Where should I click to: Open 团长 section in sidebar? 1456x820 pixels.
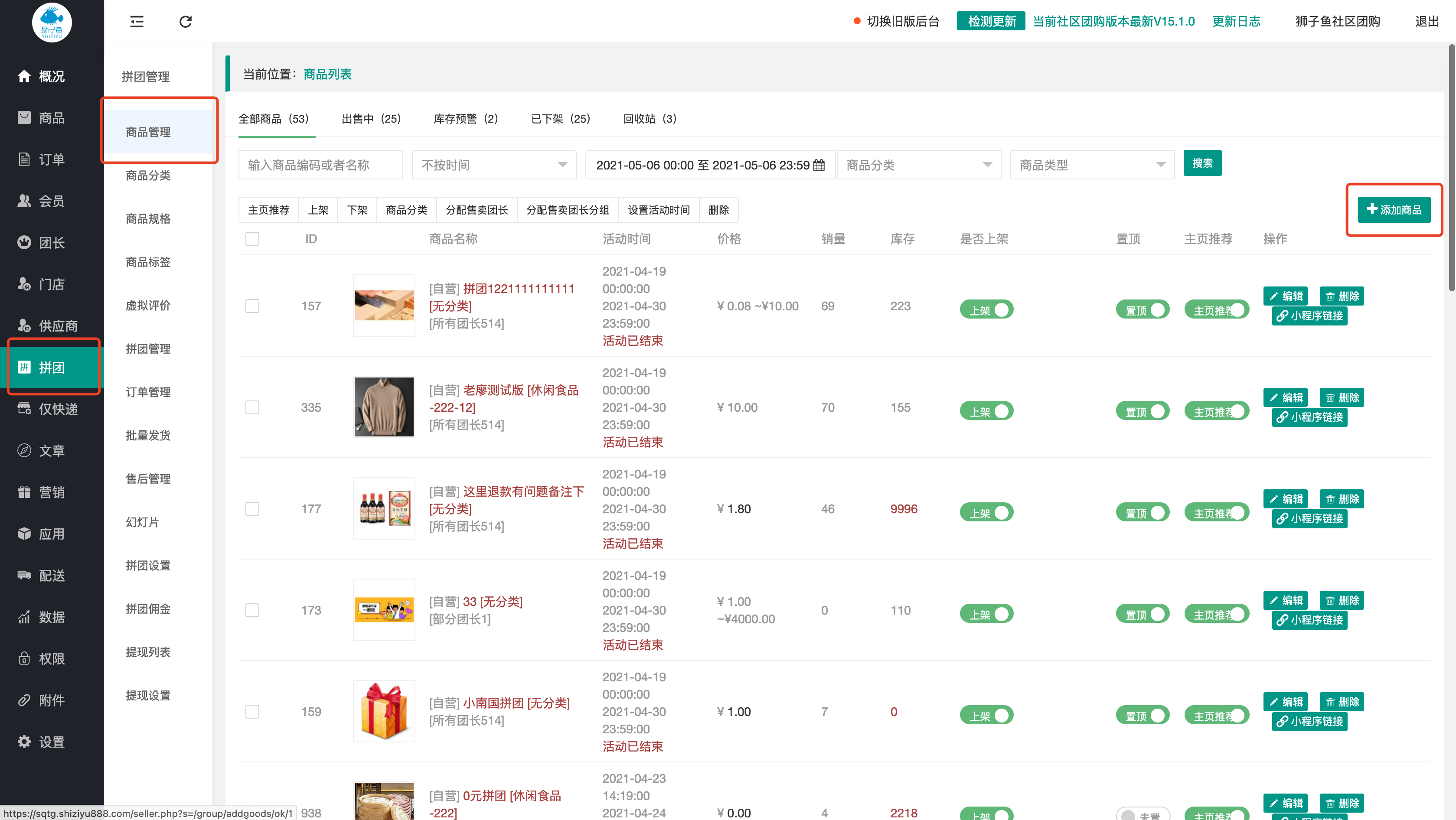click(52, 242)
